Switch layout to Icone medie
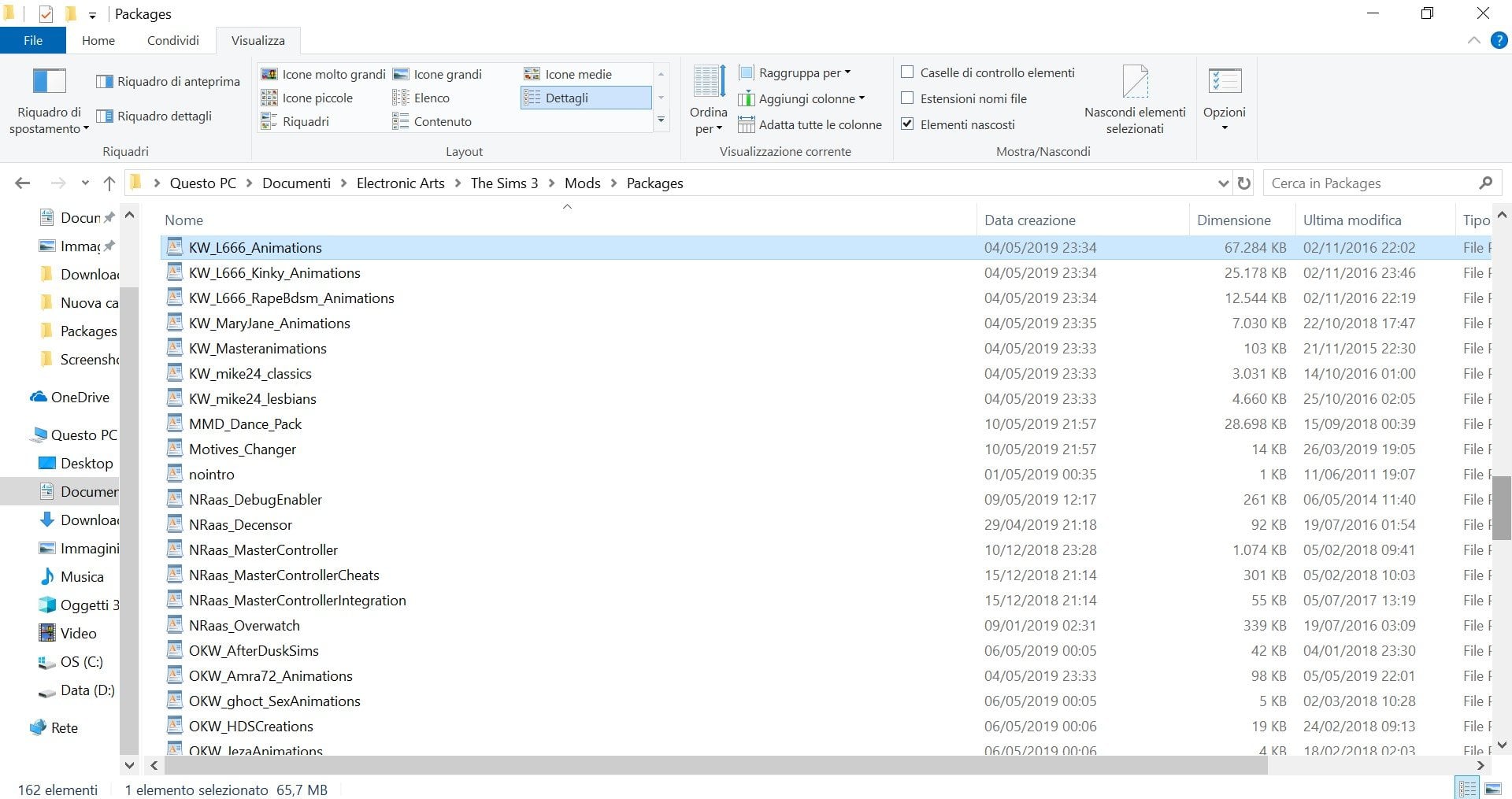This screenshot has height=799, width=1512. pos(568,74)
